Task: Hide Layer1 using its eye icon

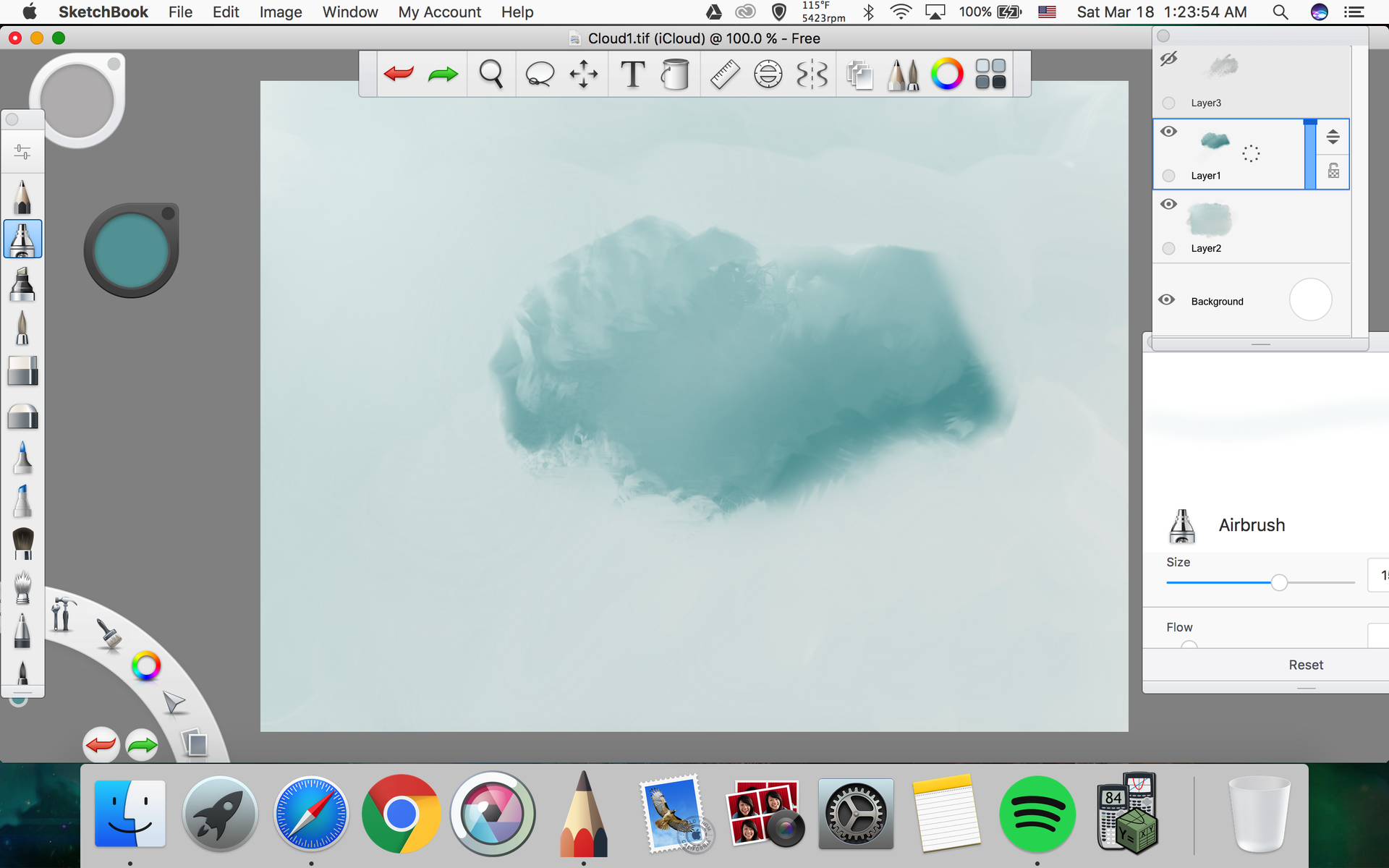Action: [x=1168, y=132]
